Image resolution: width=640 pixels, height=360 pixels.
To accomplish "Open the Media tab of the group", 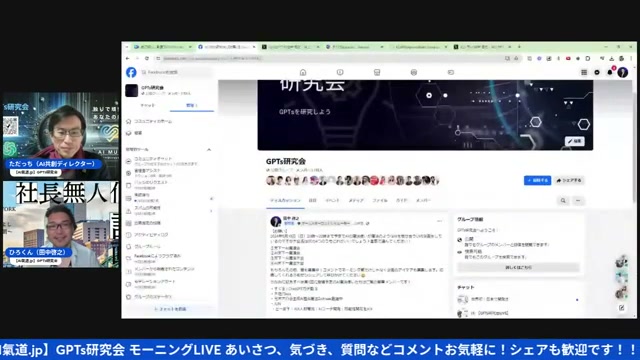I will 356,200.
